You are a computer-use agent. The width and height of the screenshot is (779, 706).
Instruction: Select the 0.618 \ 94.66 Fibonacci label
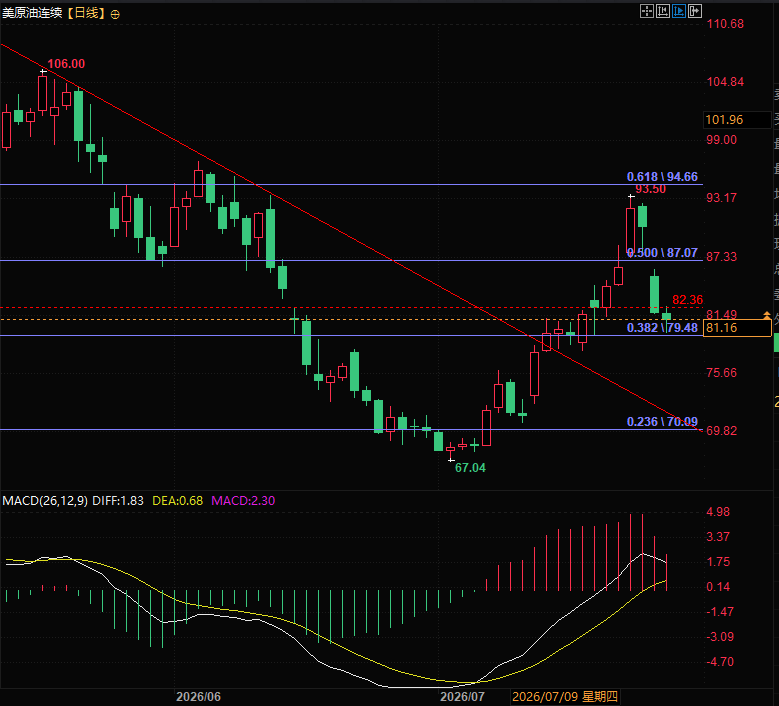click(662, 176)
